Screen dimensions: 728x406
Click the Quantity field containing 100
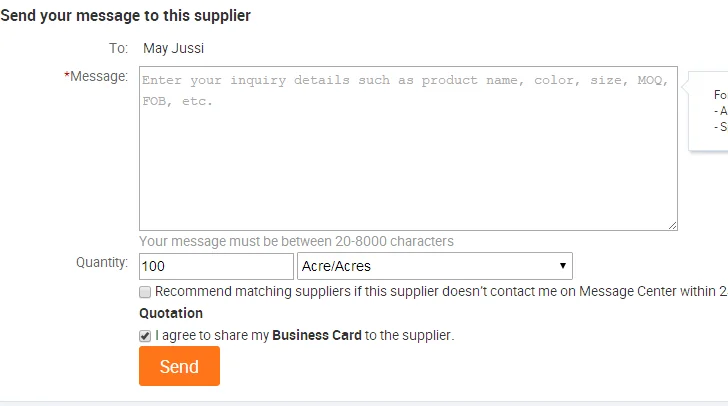(216, 266)
